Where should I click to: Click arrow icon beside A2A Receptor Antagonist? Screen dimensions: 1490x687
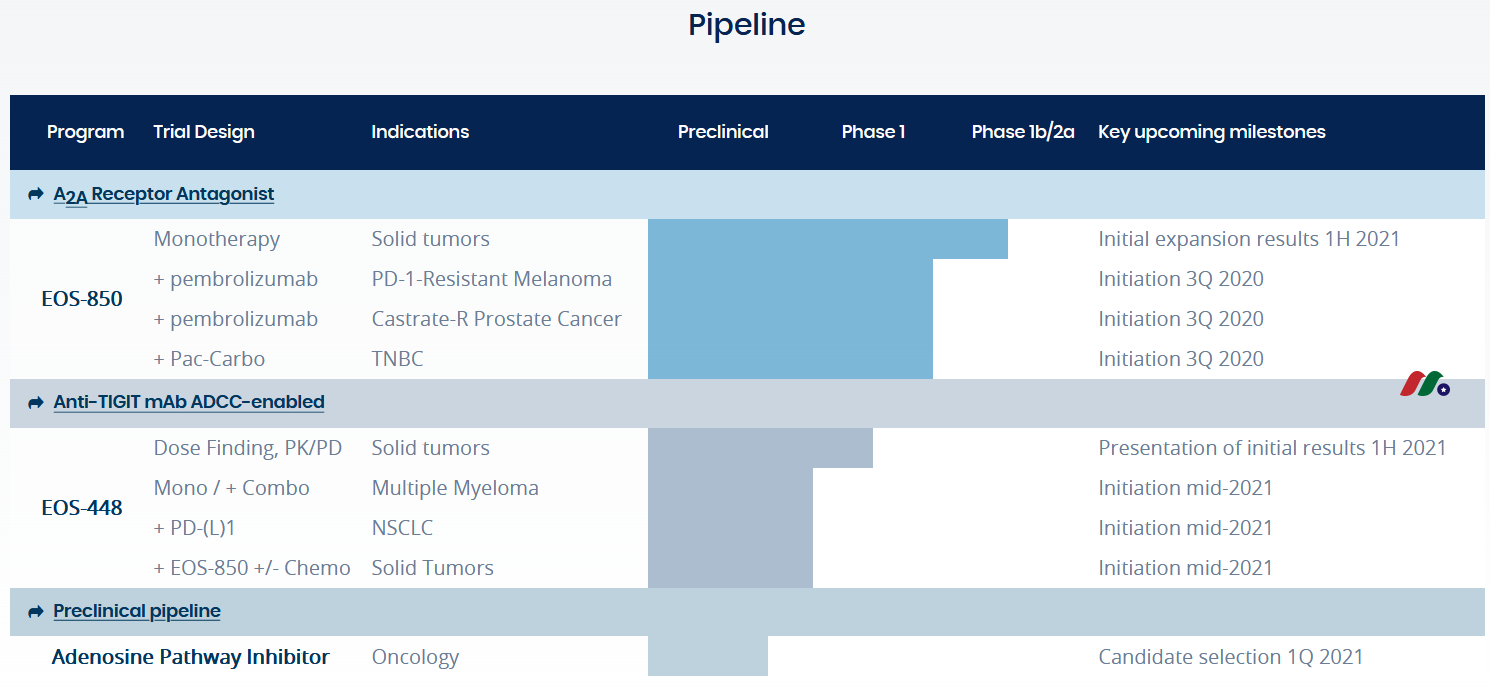(36, 194)
